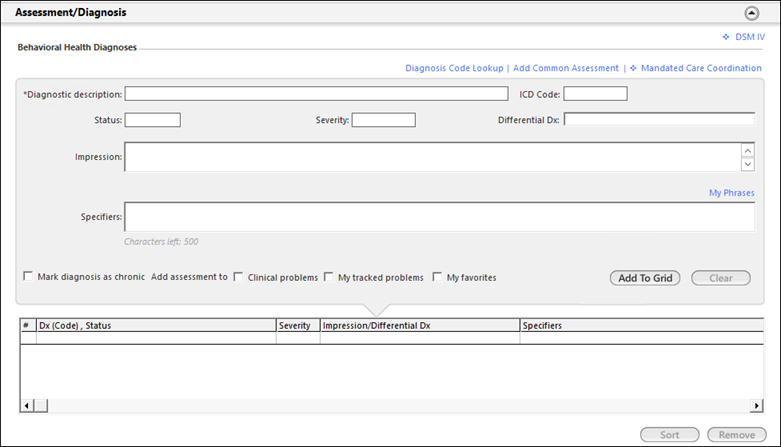
Task: Click the DSM IV diamond icon
Action: click(726, 37)
